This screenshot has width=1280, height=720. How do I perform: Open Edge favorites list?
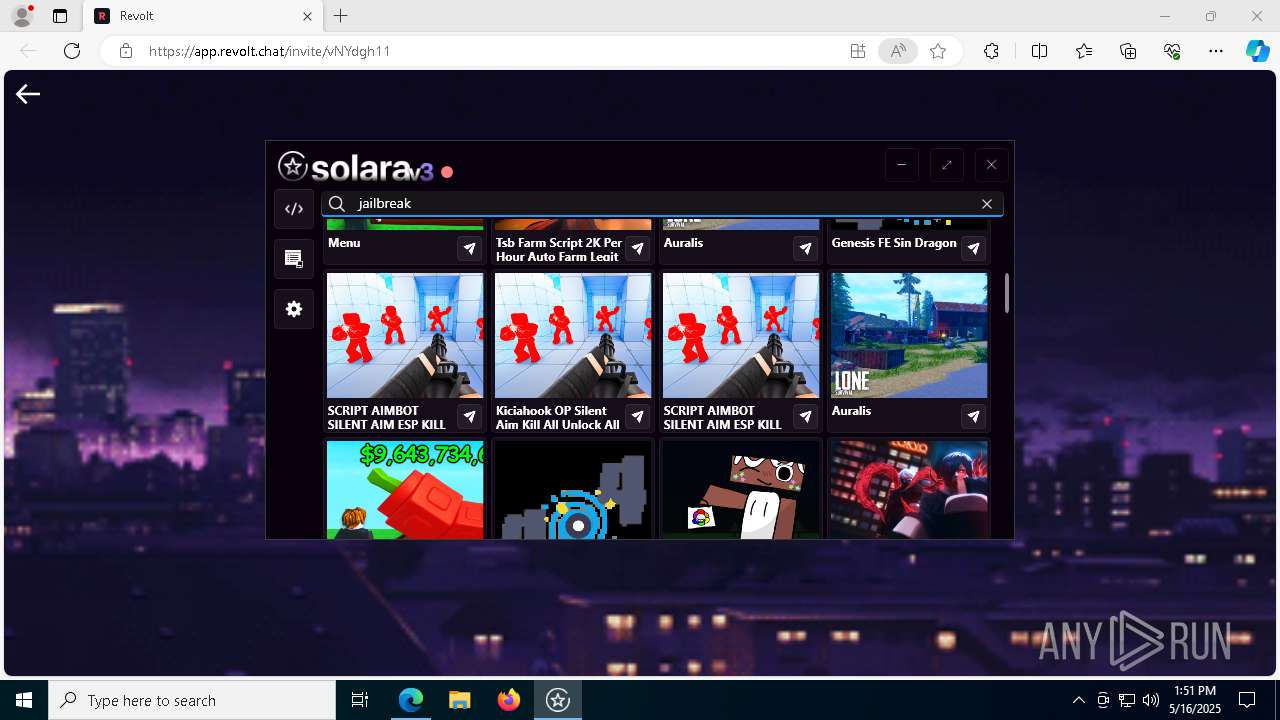coord(1084,51)
